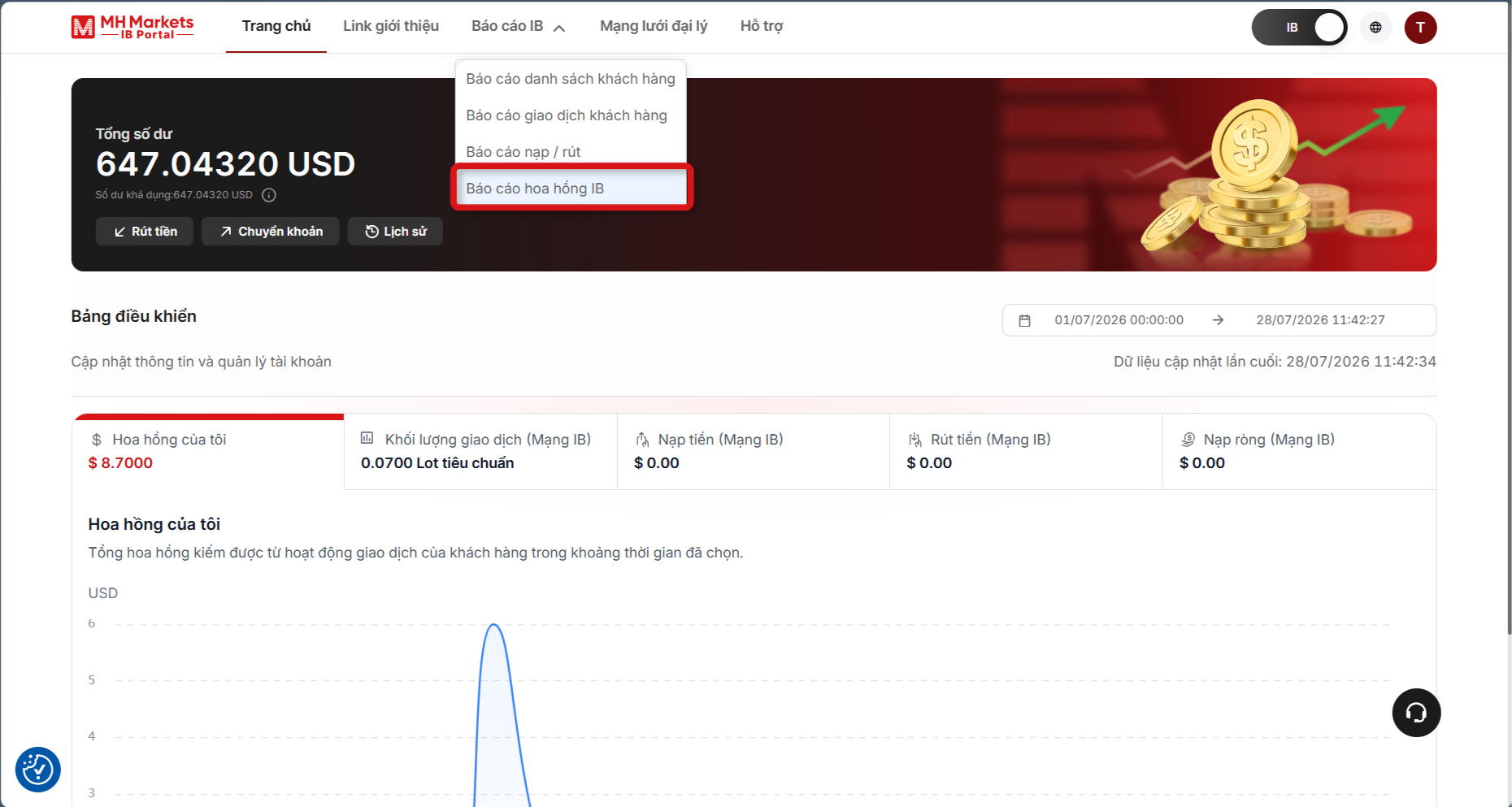Click withdraw icon beside Rút tiền (Mạng IB)

tap(915, 440)
